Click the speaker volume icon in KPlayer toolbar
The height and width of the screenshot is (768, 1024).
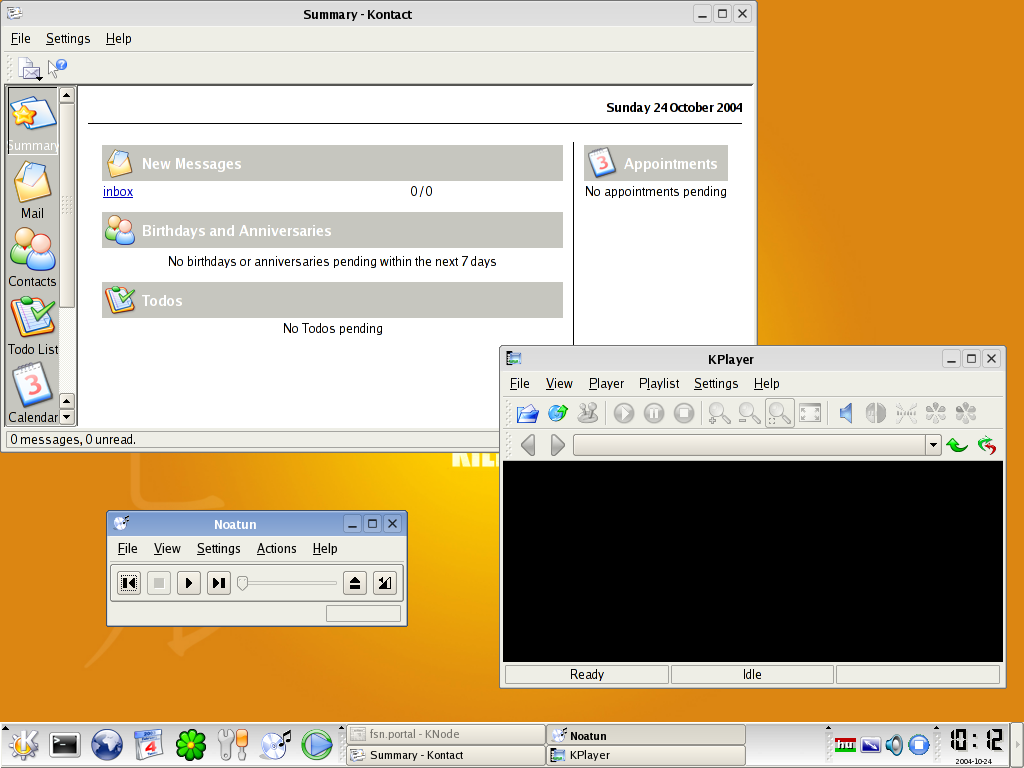pyautogui.click(x=846, y=413)
